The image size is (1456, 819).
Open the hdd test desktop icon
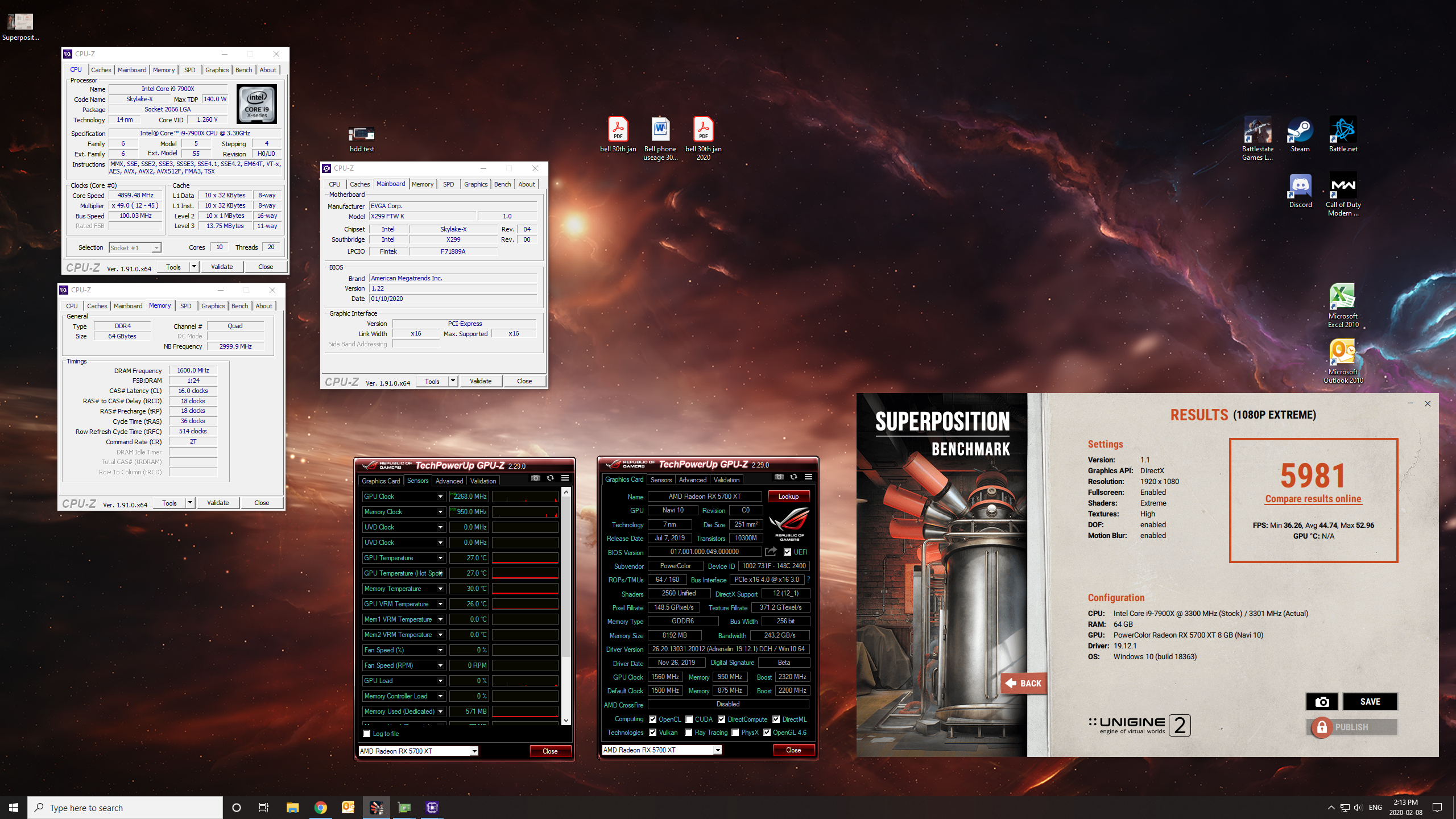click(x=362, y=139)
